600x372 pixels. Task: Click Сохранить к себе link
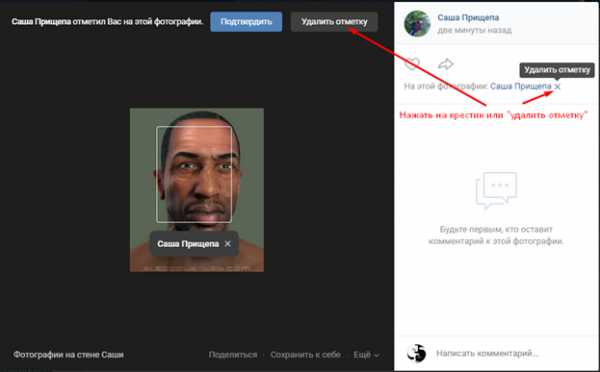[305, 355]
